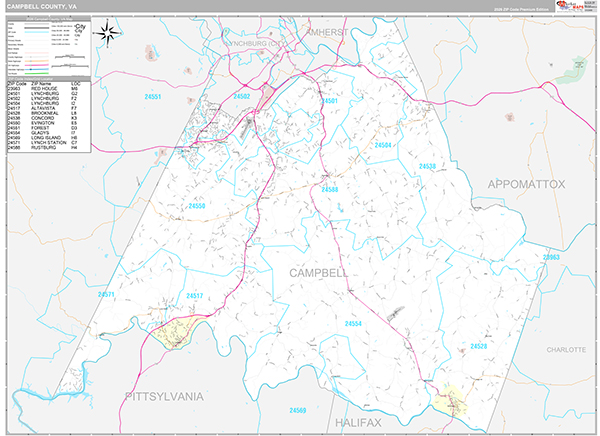Click ZIP code label 24502 on map
The height and width of the screenshot is (436, 600).
241,96
